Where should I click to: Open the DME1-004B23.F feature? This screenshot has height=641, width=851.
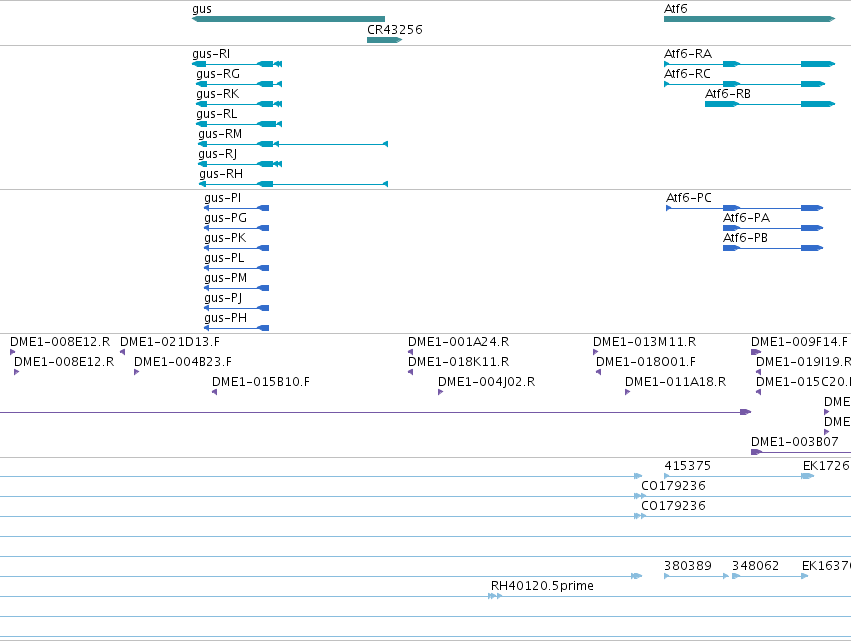(x=137, y=372)
